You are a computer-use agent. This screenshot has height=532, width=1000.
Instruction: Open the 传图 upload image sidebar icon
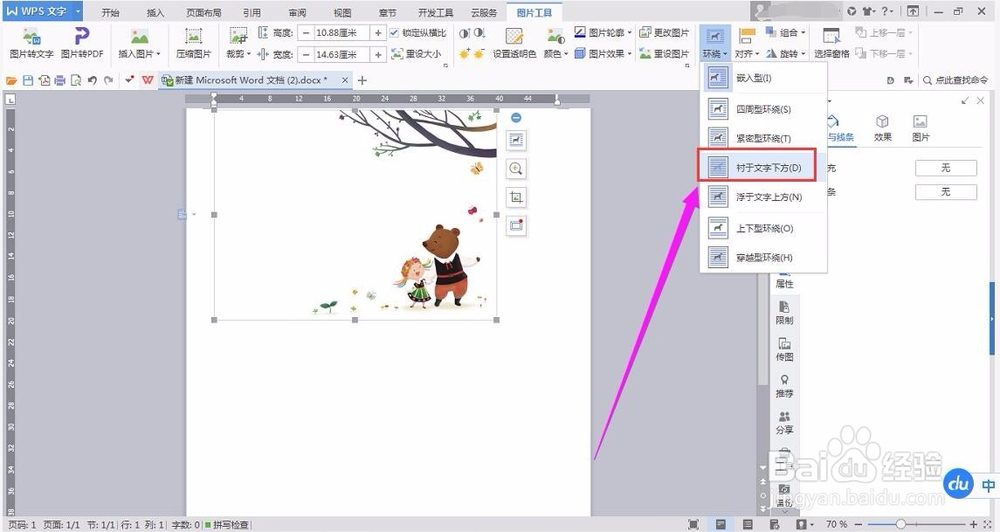(x=784, y=350)
